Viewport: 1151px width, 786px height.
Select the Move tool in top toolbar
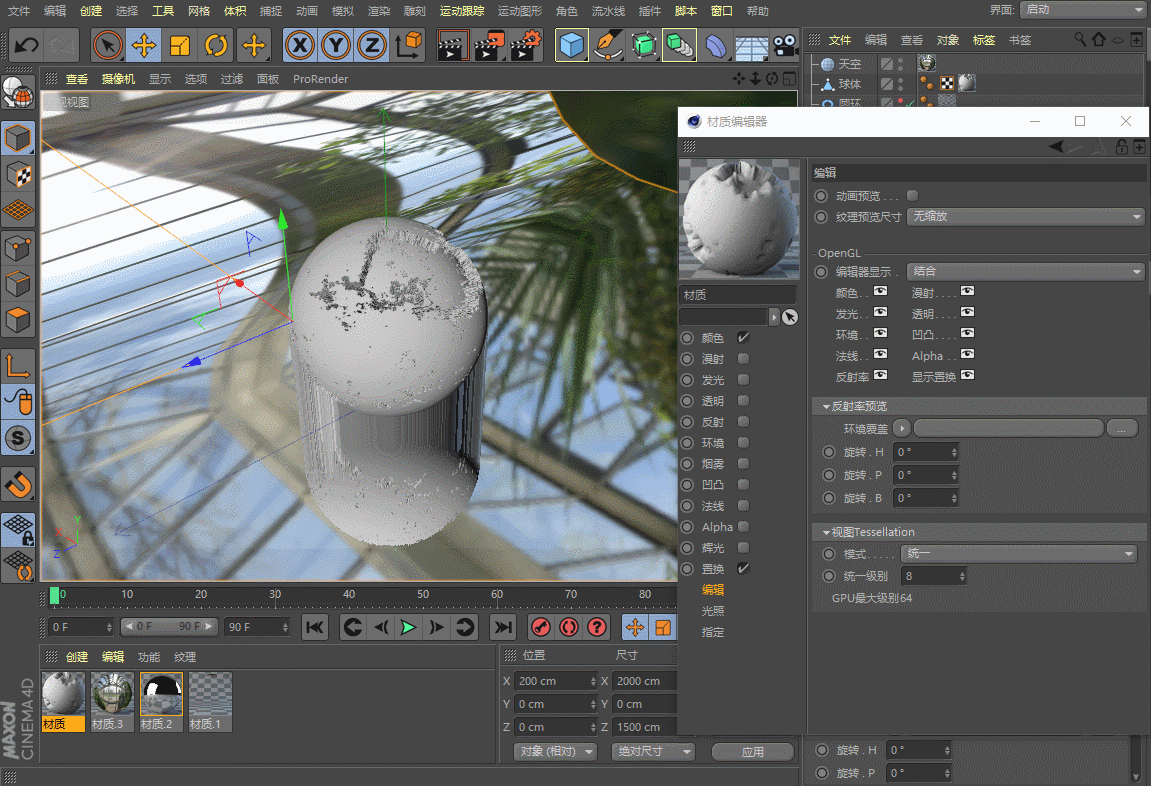[x=144, y=45]
